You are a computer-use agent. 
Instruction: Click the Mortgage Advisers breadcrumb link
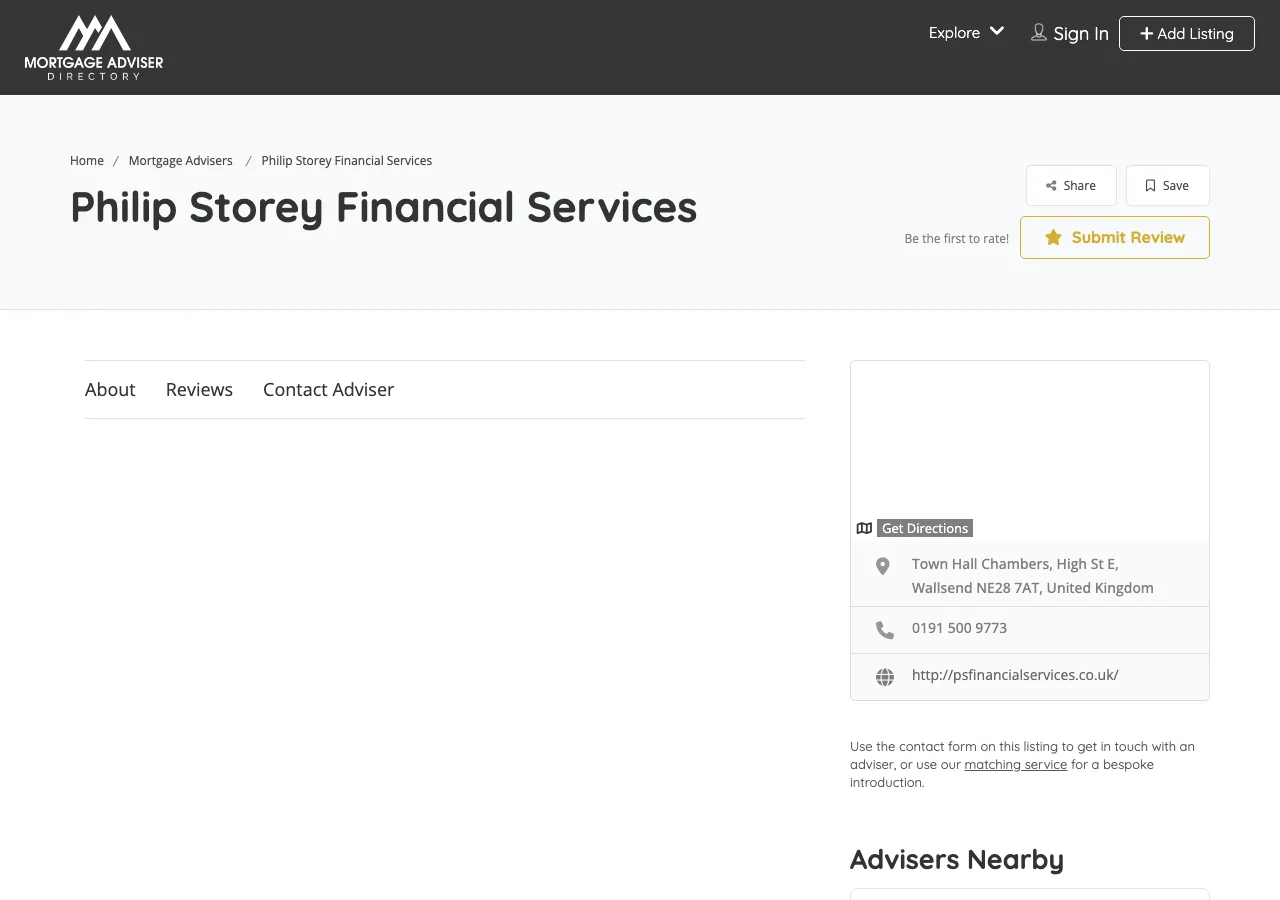[x=180, y=160]
